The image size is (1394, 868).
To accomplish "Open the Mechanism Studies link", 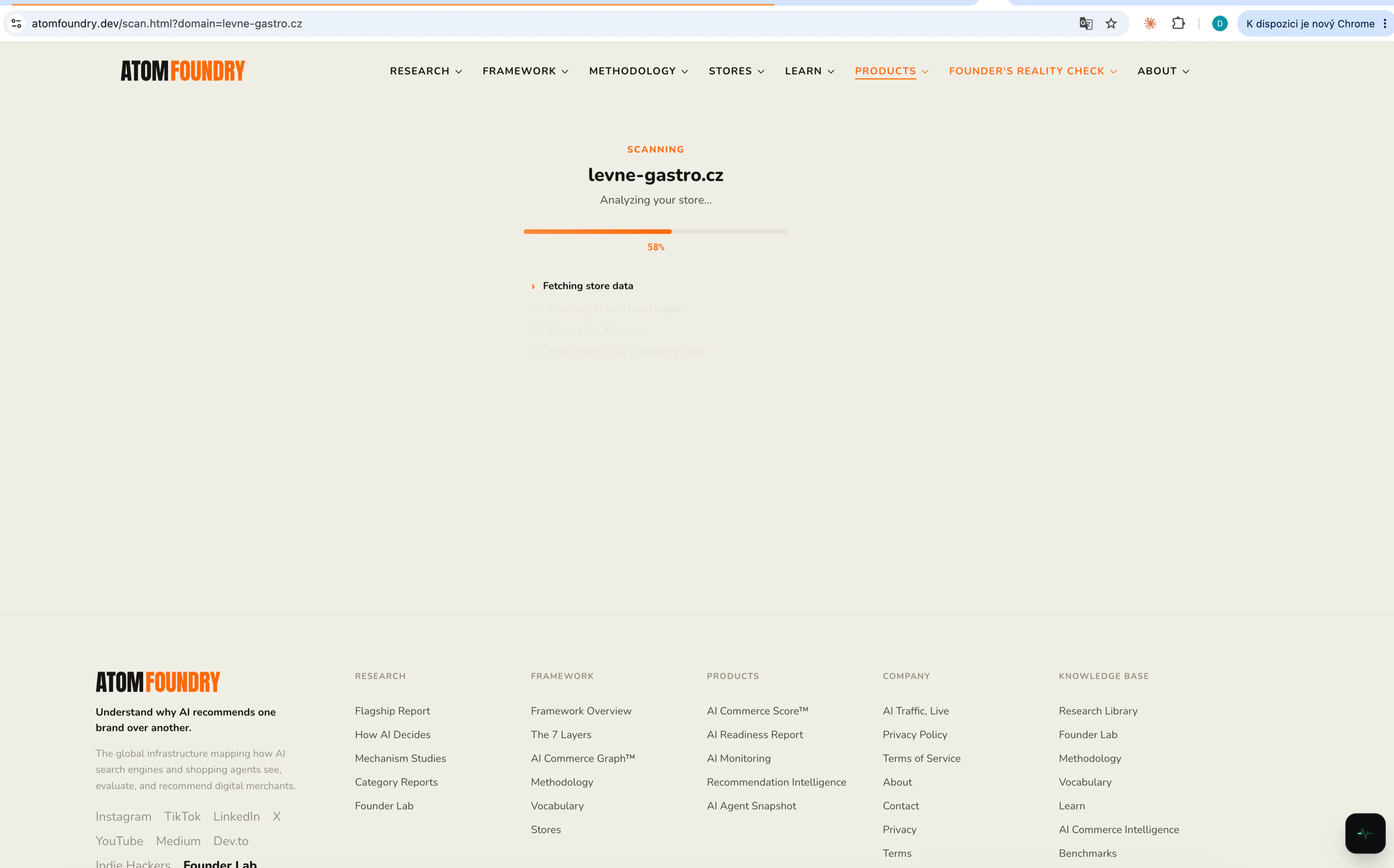I will click(400, 758).
